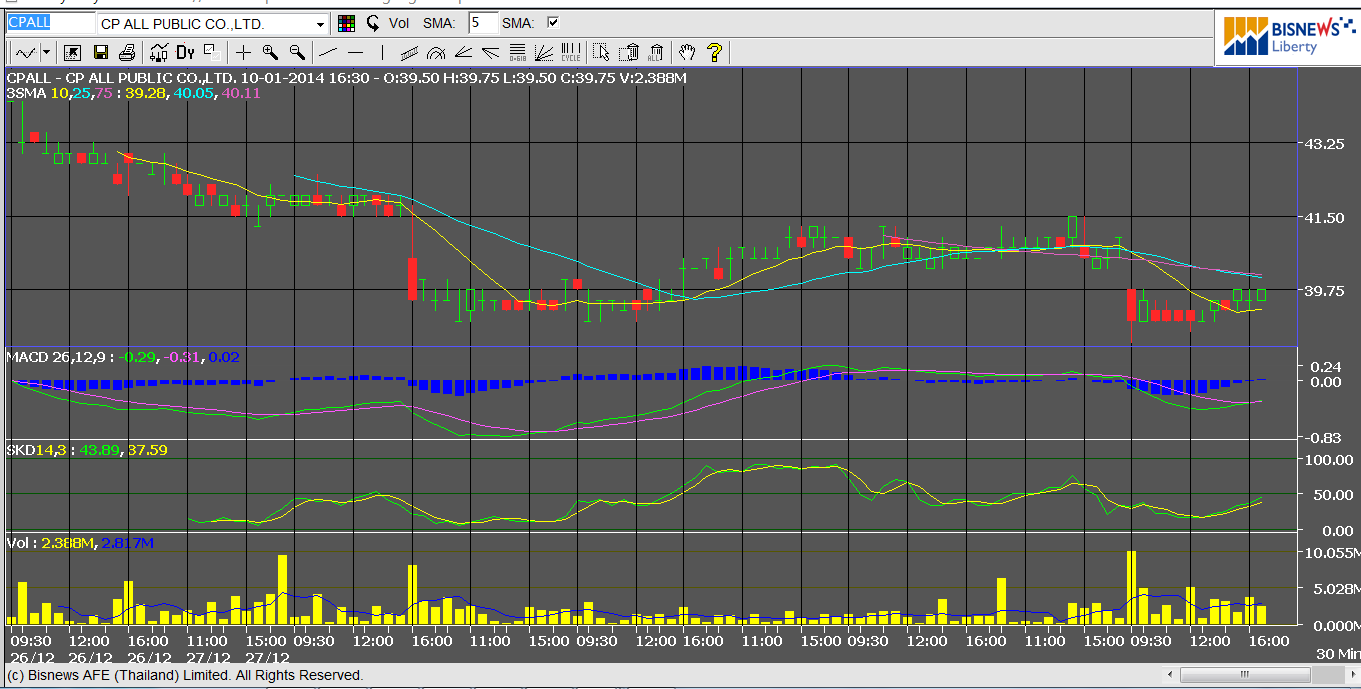Click the -0.83 MACD axis label

1325,437
